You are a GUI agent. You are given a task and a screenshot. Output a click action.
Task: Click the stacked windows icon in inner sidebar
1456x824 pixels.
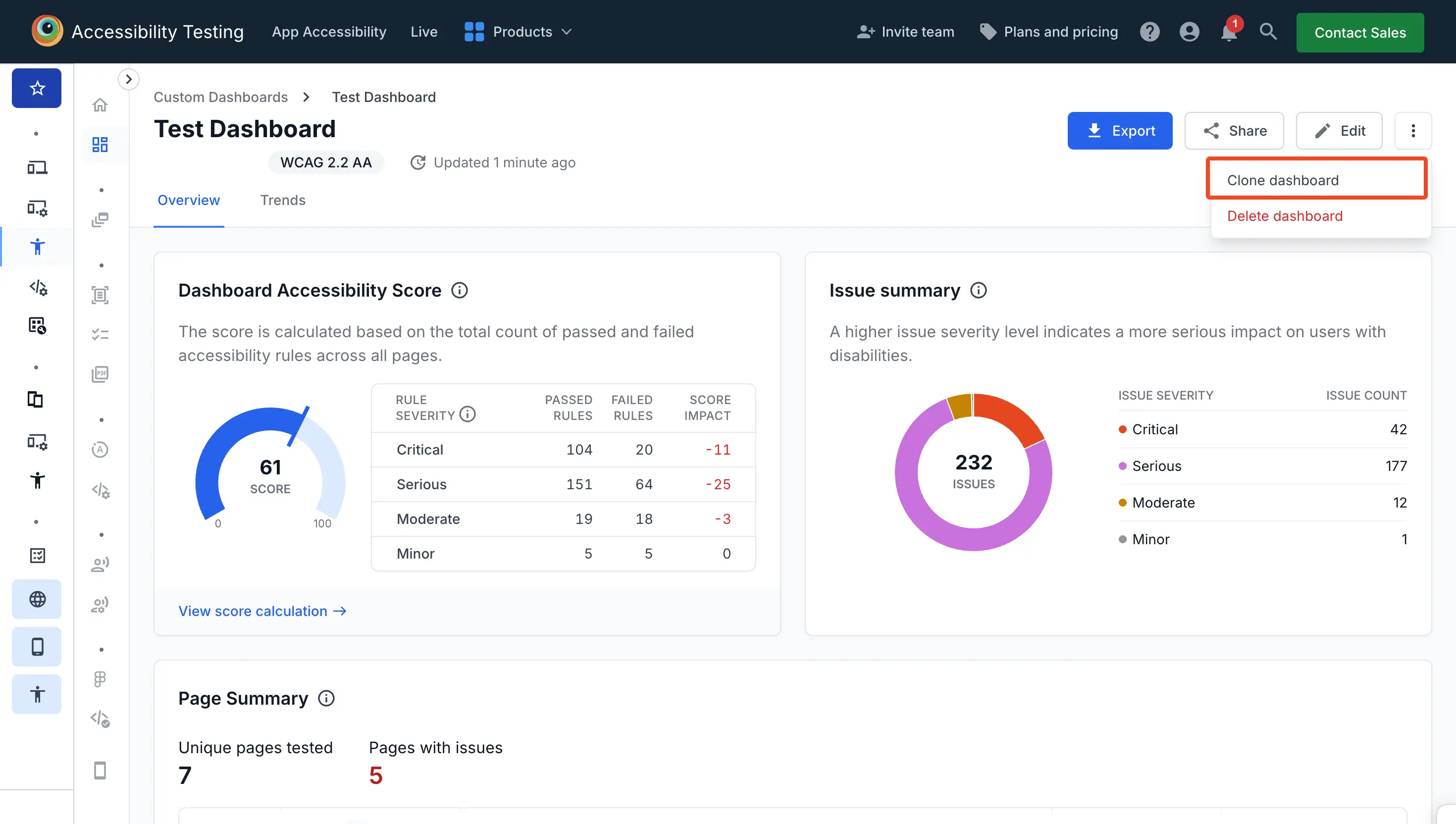[100, 219]
